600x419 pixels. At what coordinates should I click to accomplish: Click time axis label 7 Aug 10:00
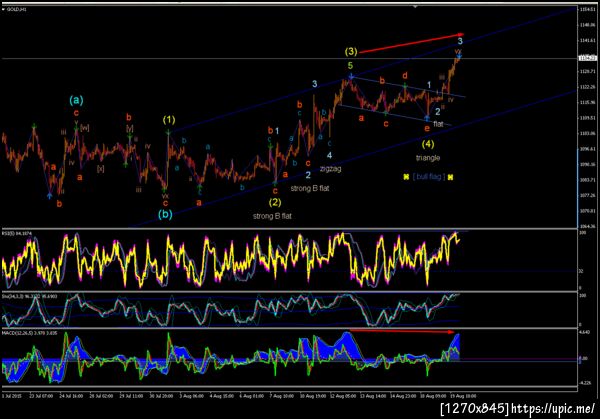pos(282,396)
